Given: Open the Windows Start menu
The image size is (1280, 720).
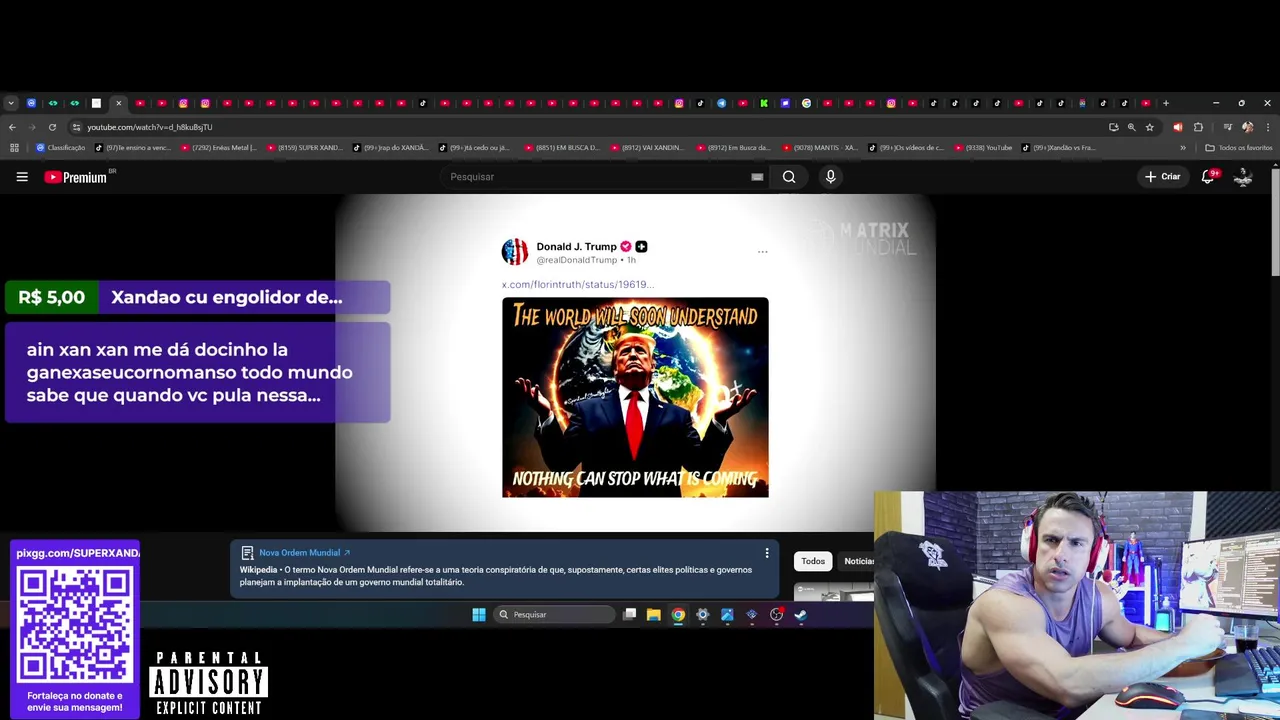Looking at the screenshot, I should tap(479, 615).
